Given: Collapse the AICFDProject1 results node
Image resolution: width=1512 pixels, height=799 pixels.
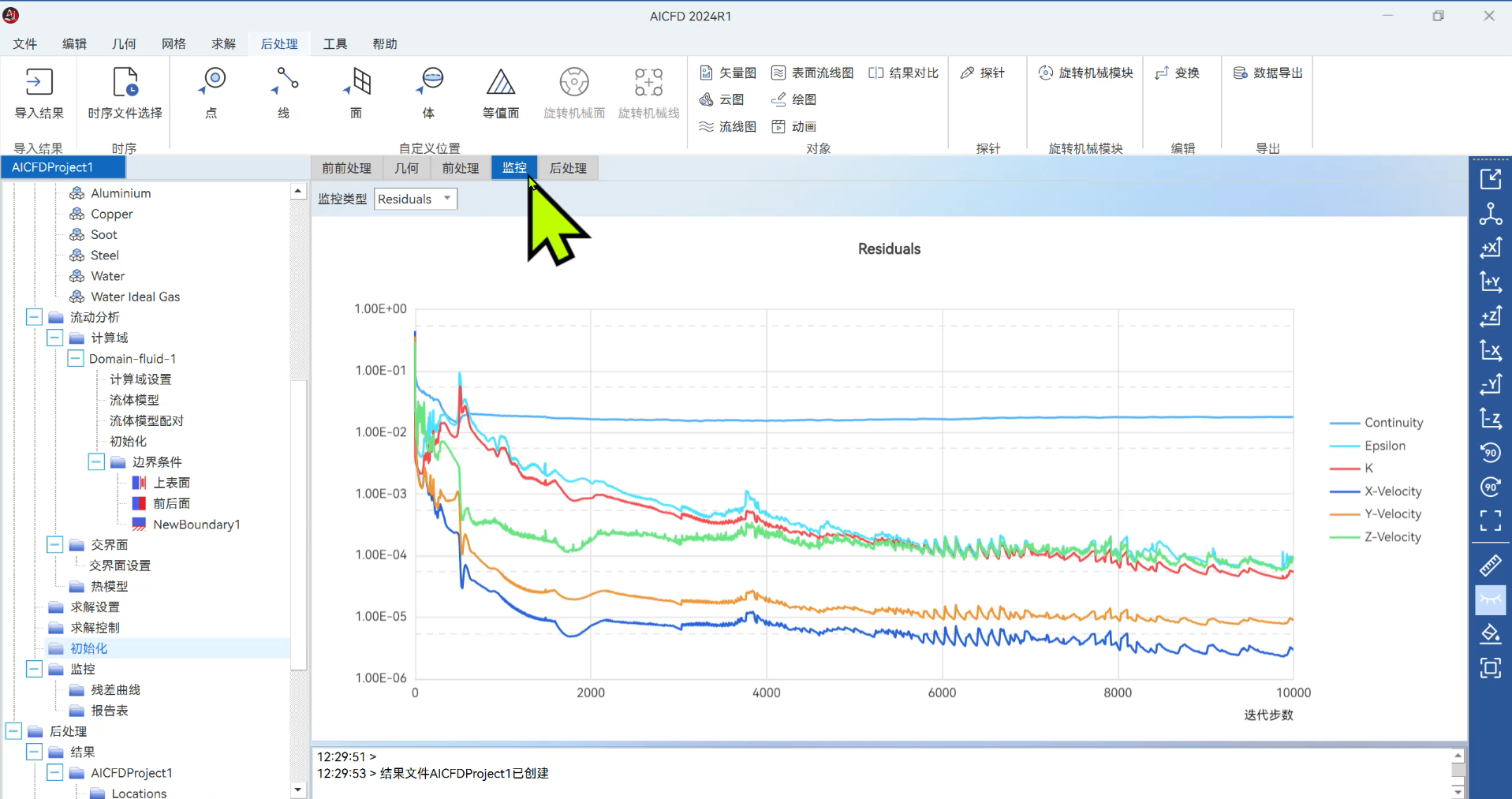Looking at the screenshot, I should pyautogui.click(x=54, y=773).
